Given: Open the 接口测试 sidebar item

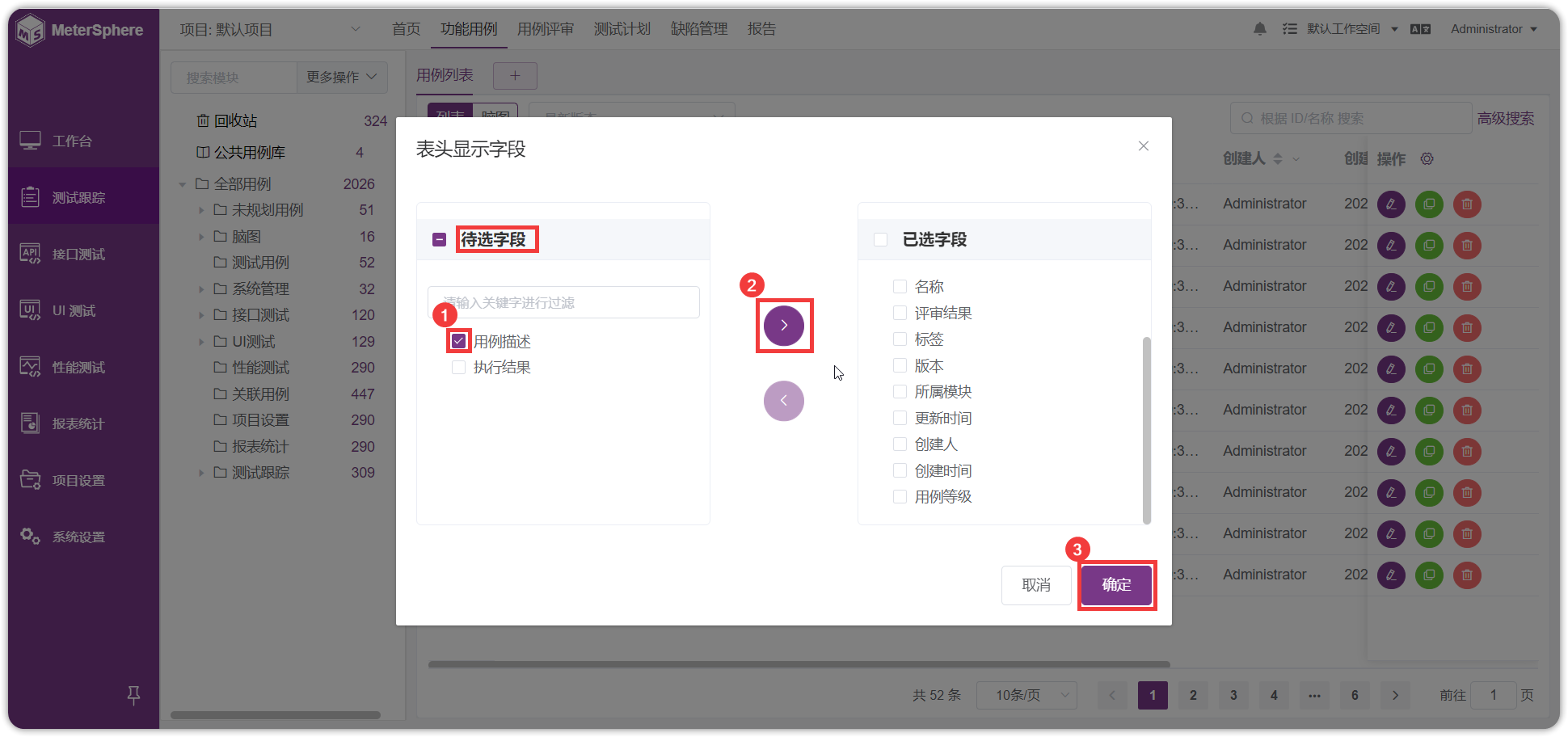Looking at the screenshot, I should [84, 254].
